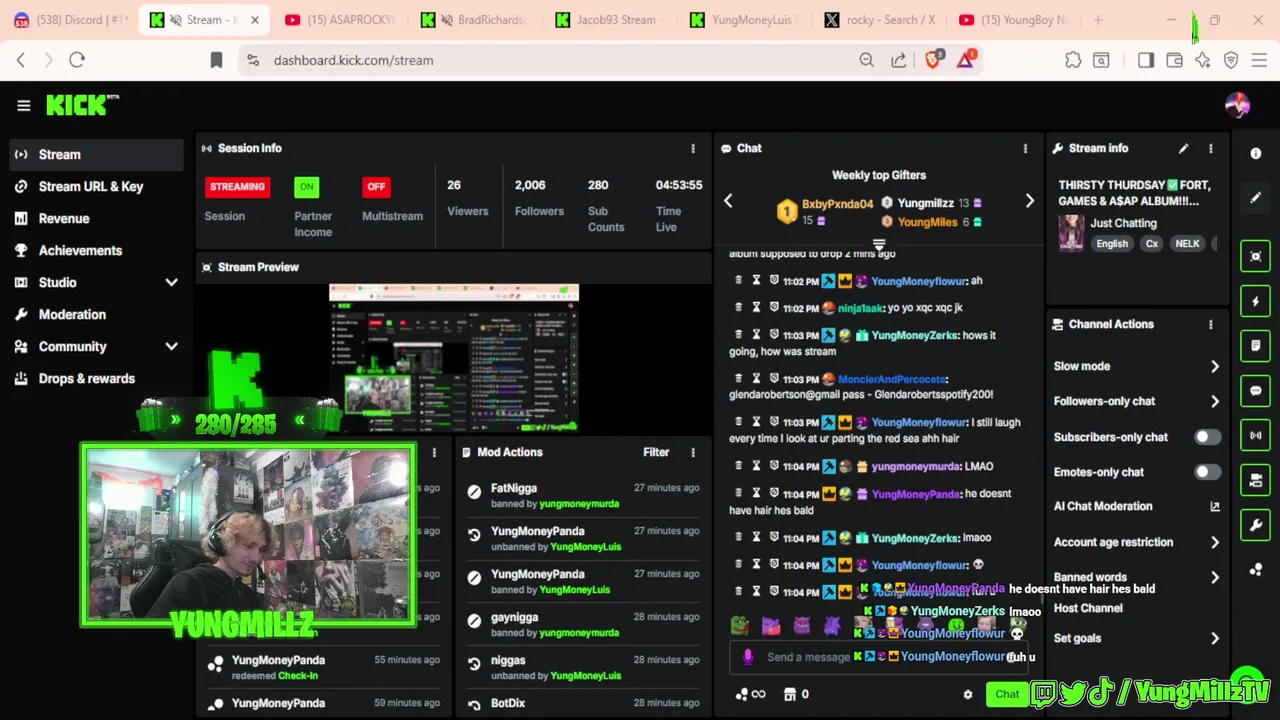
Task: Open Filter in Mod Actions
Action: (x=656, y=452)
